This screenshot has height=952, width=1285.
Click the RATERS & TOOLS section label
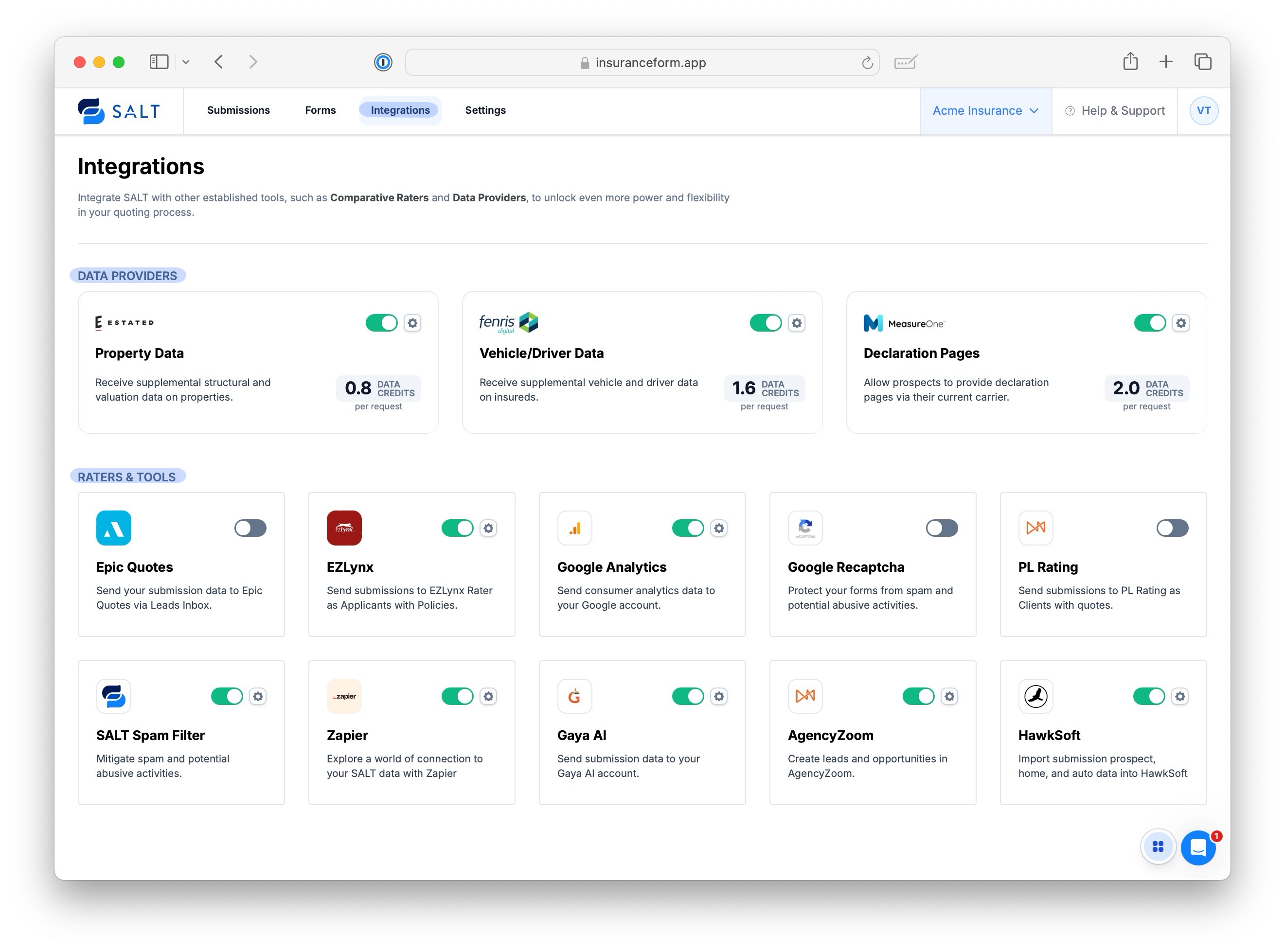click(x=127, y=477)
